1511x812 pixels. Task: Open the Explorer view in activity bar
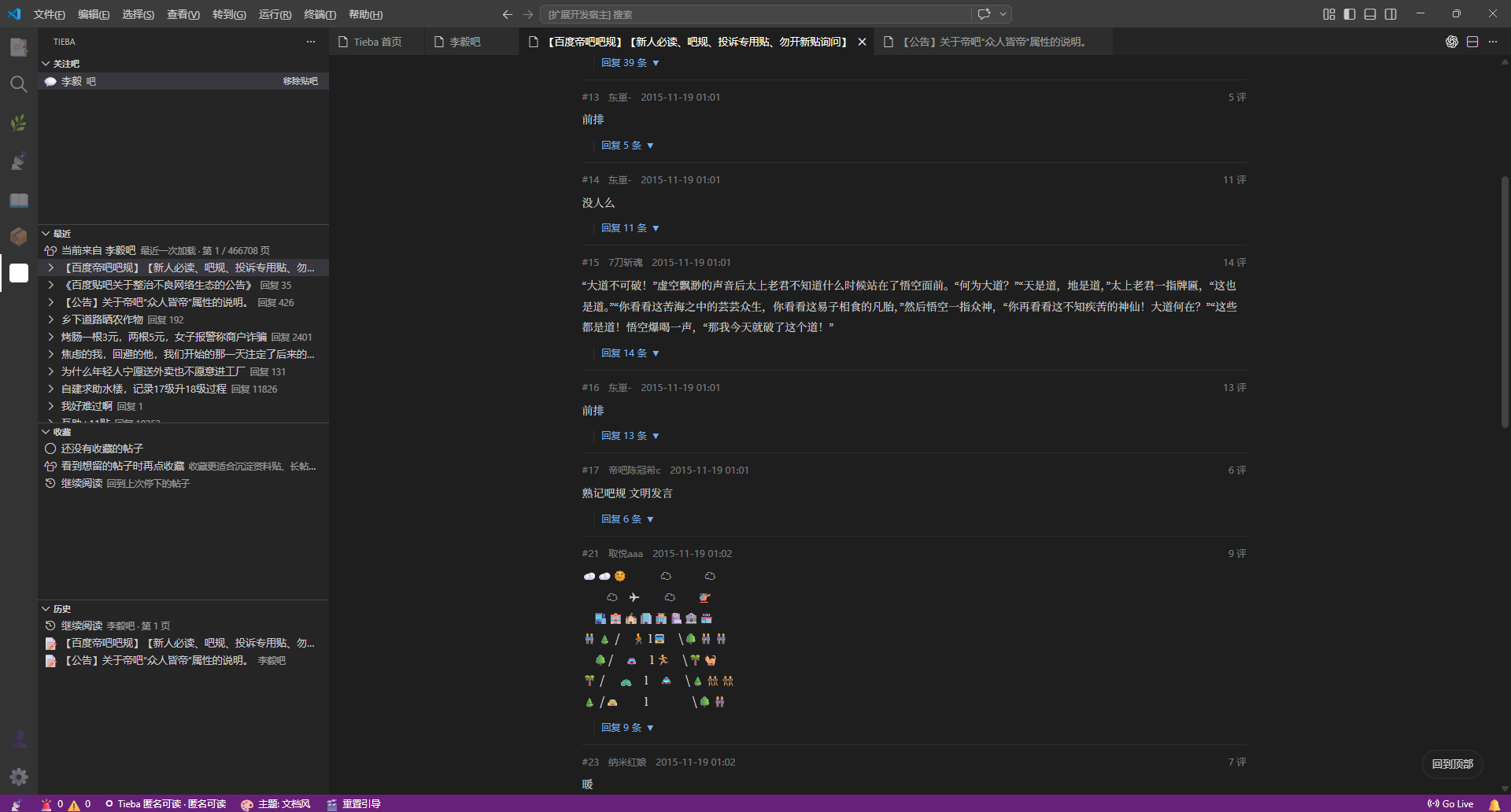[x=19, y=46]
